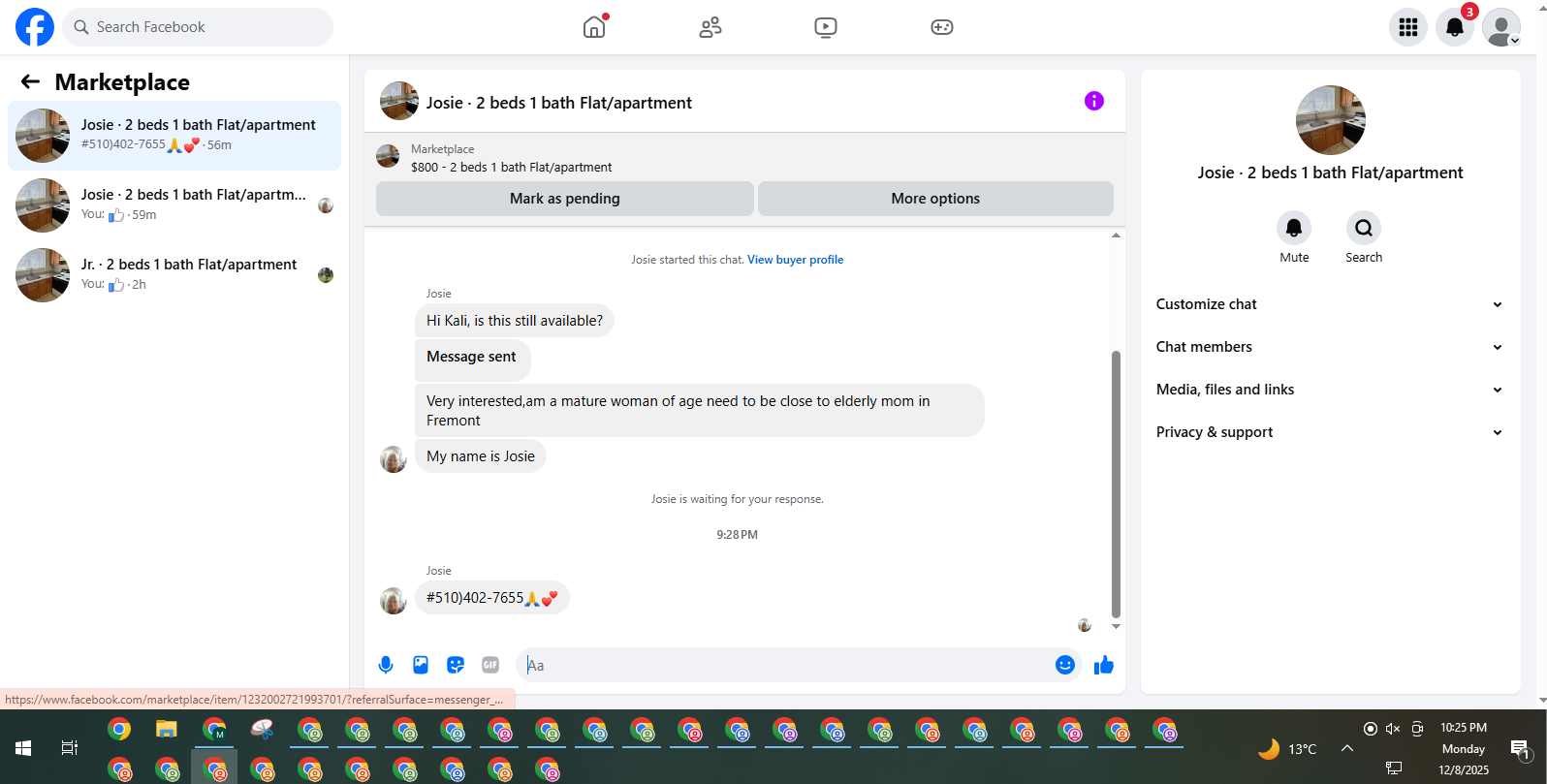Click the Mark as pending button

pos(565,199)
